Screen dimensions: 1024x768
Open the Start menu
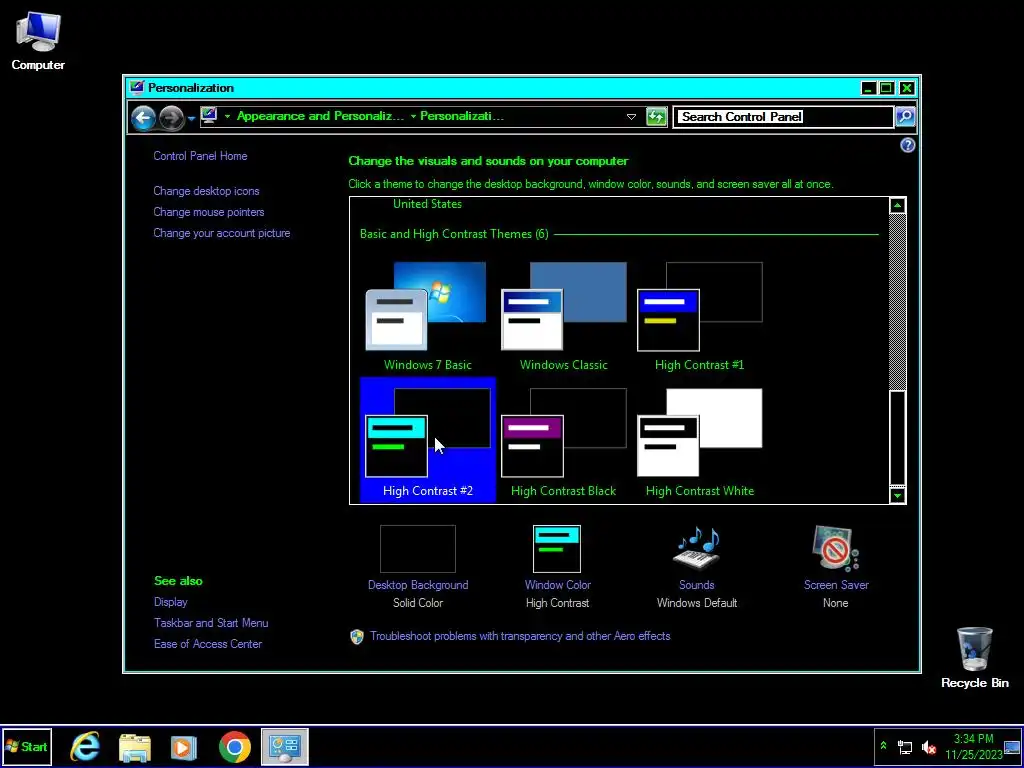[27, 746]
